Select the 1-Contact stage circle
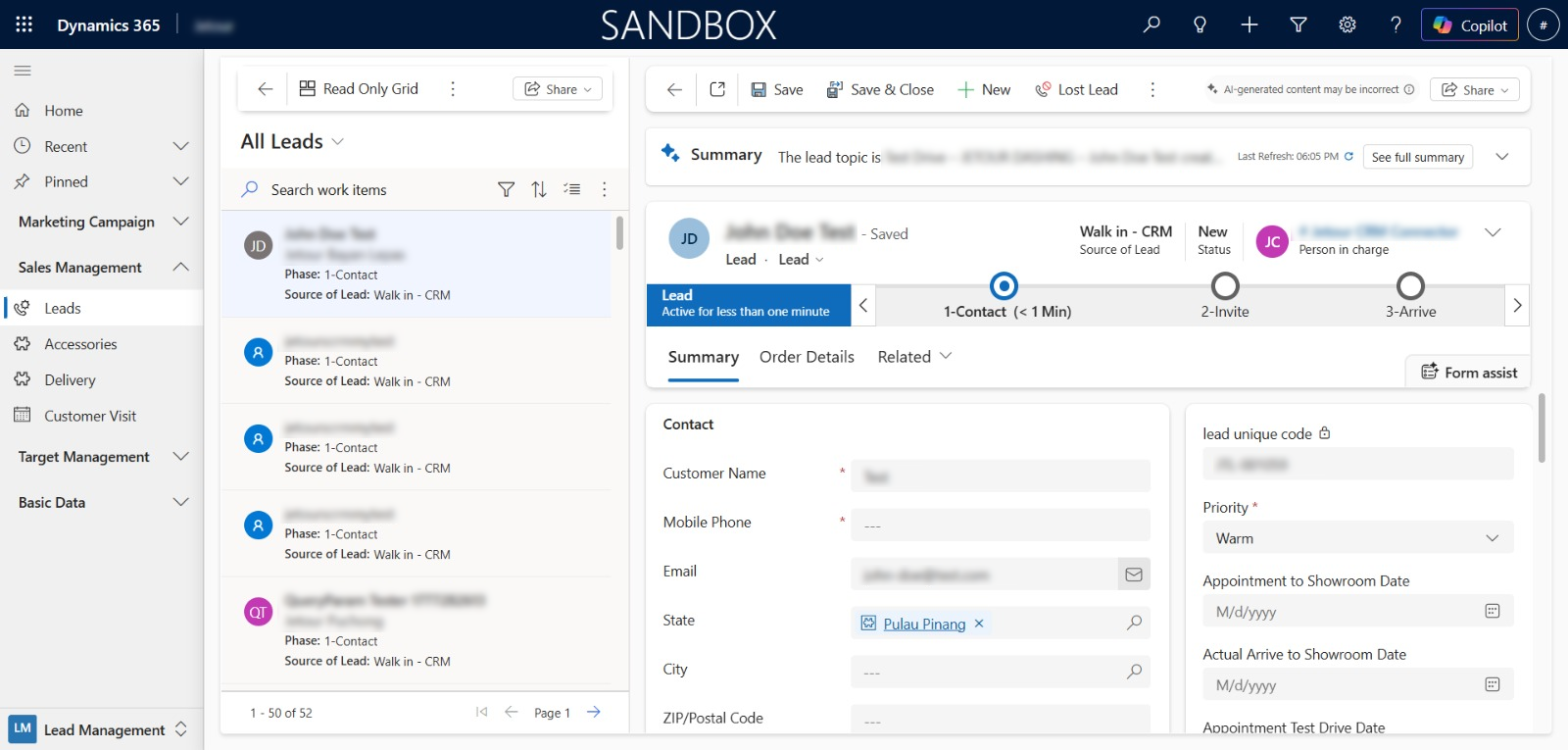Viewport: 1568px width, 750px height. coord(1004,285)
